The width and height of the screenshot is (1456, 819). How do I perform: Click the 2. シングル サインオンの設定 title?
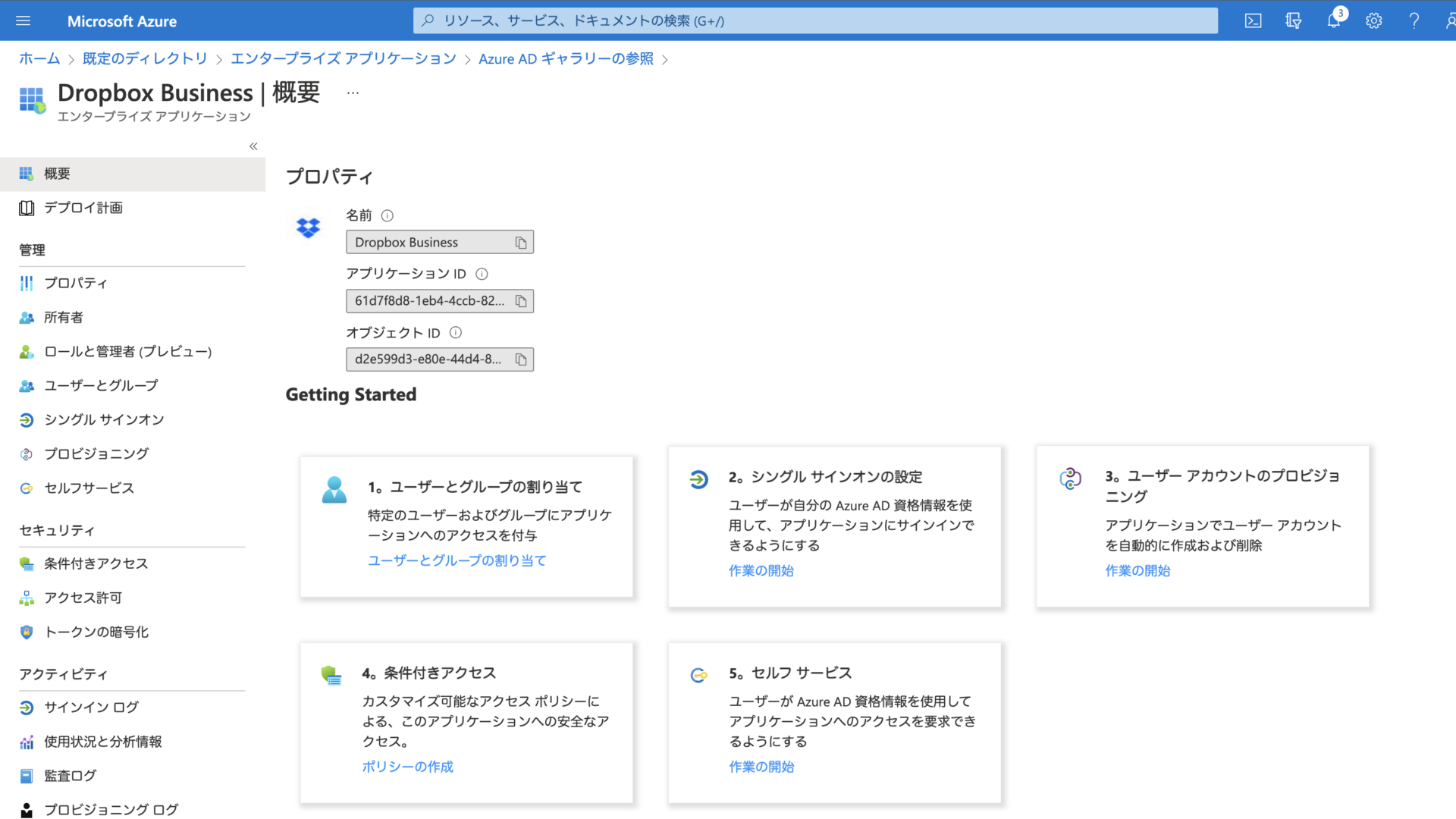point(826,477)
